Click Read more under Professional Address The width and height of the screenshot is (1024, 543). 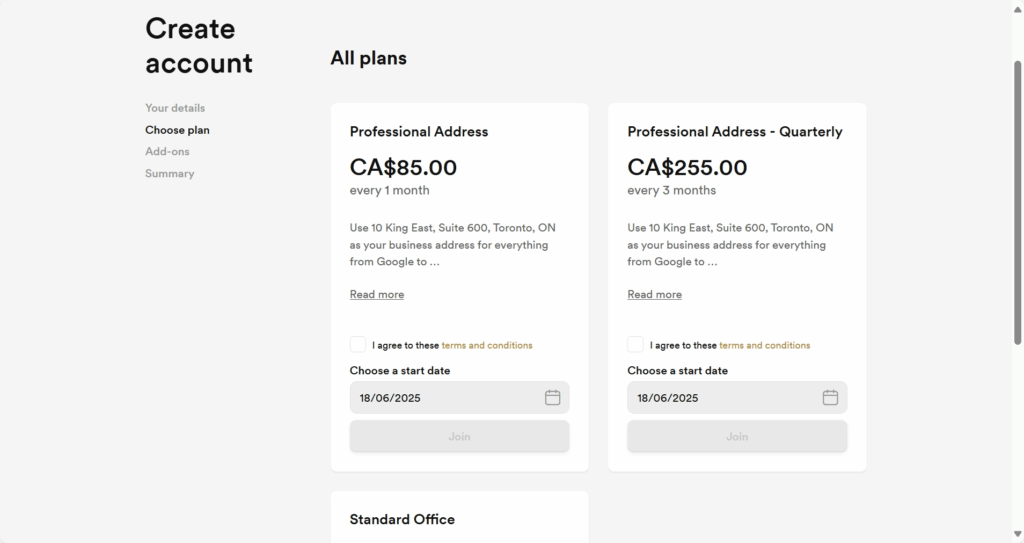coord(377,294)
